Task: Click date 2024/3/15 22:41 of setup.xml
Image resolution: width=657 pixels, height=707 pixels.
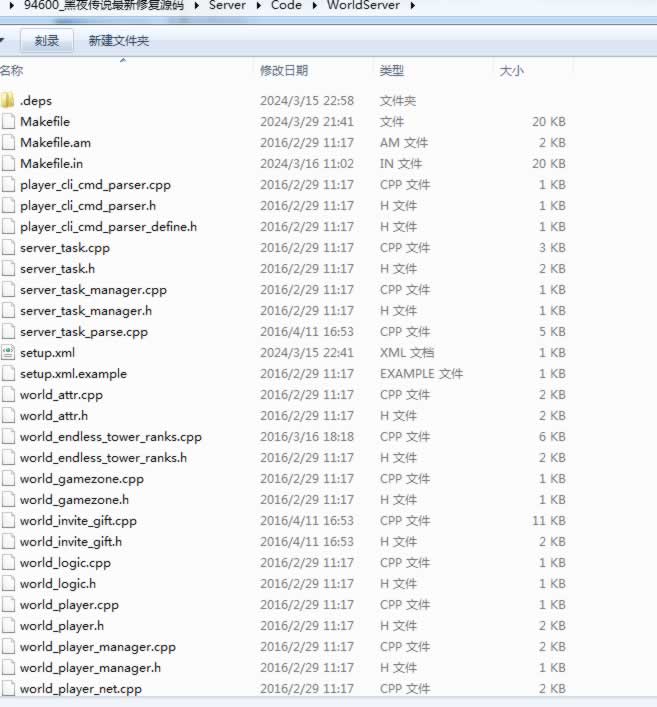Action: (x=307, y=353)
